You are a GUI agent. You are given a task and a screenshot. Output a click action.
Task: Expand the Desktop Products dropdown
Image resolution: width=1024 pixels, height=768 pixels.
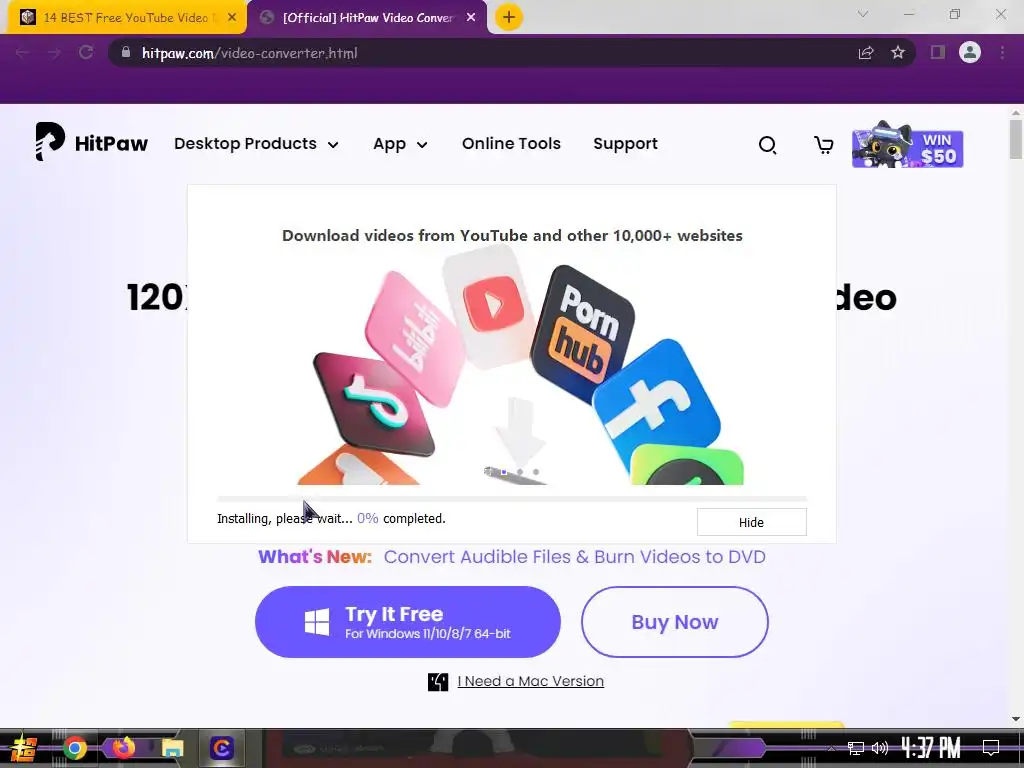[x=256, y=144]
